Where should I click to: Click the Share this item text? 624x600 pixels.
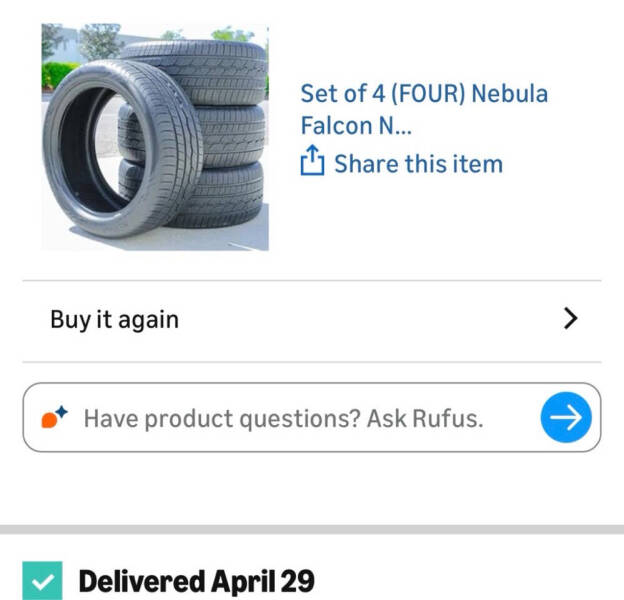click(x=419, y=164)
